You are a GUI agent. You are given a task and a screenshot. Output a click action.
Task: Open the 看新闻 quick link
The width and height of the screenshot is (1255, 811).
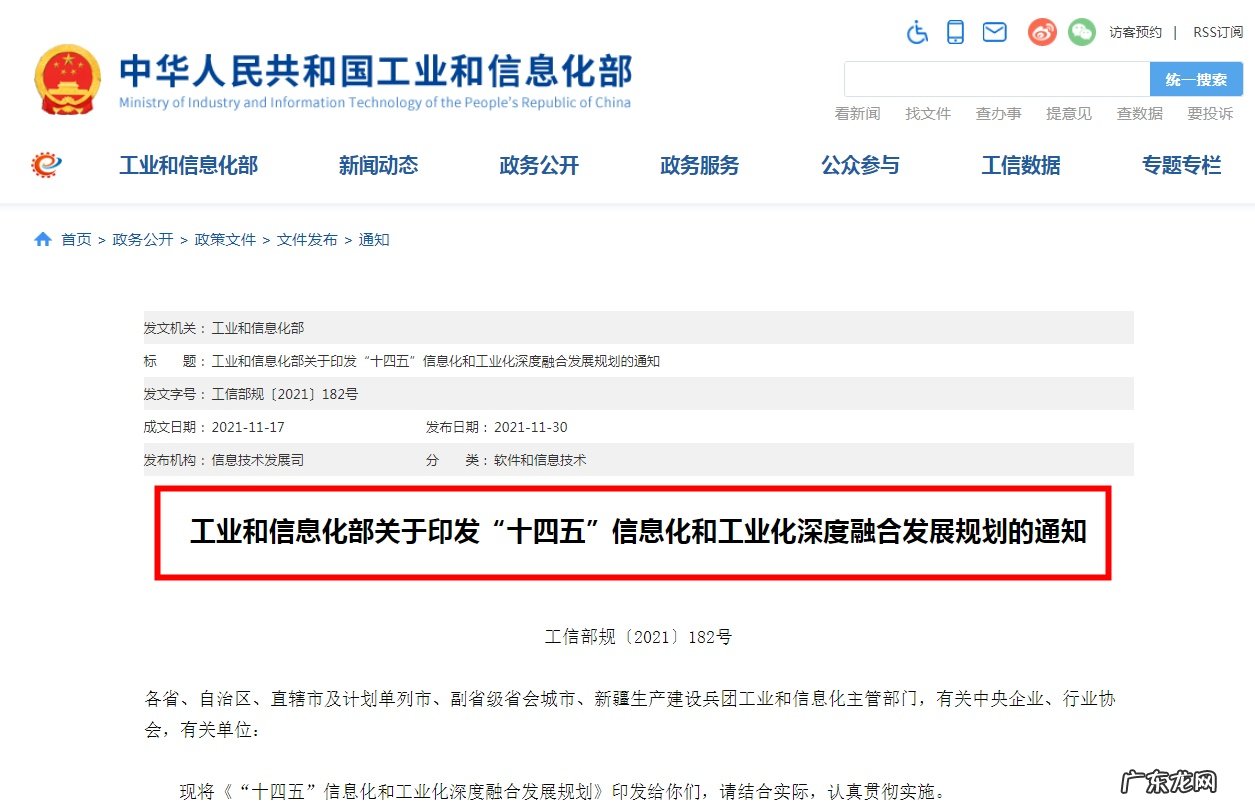pos(857,113)
